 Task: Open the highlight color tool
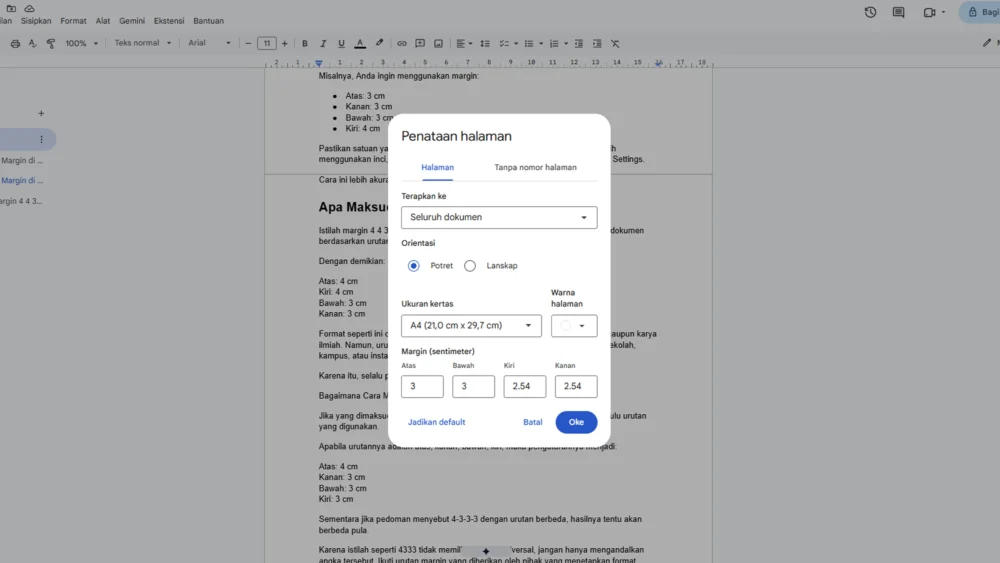coord(379,43)
